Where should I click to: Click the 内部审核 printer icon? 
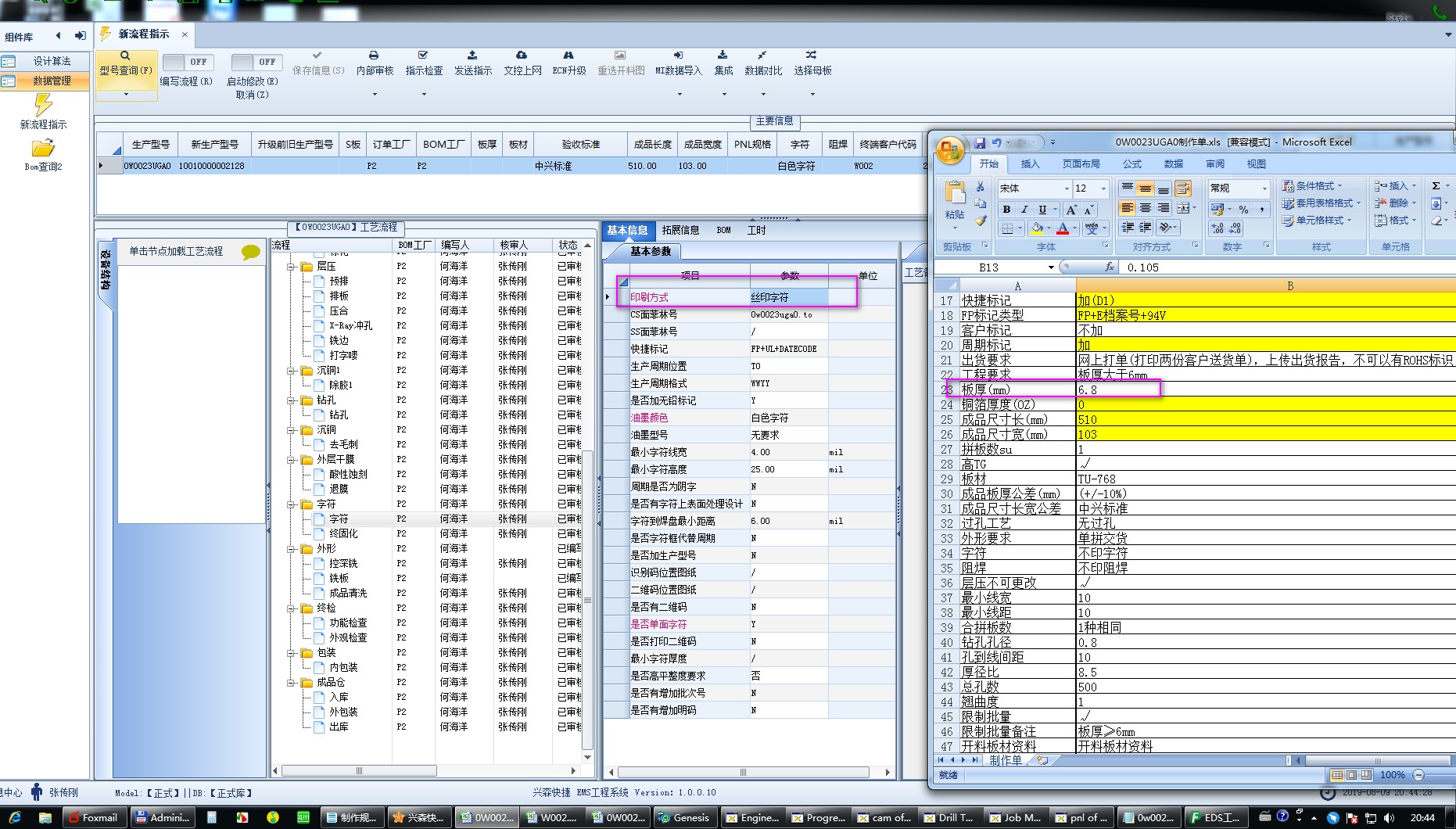click(374, 56)
